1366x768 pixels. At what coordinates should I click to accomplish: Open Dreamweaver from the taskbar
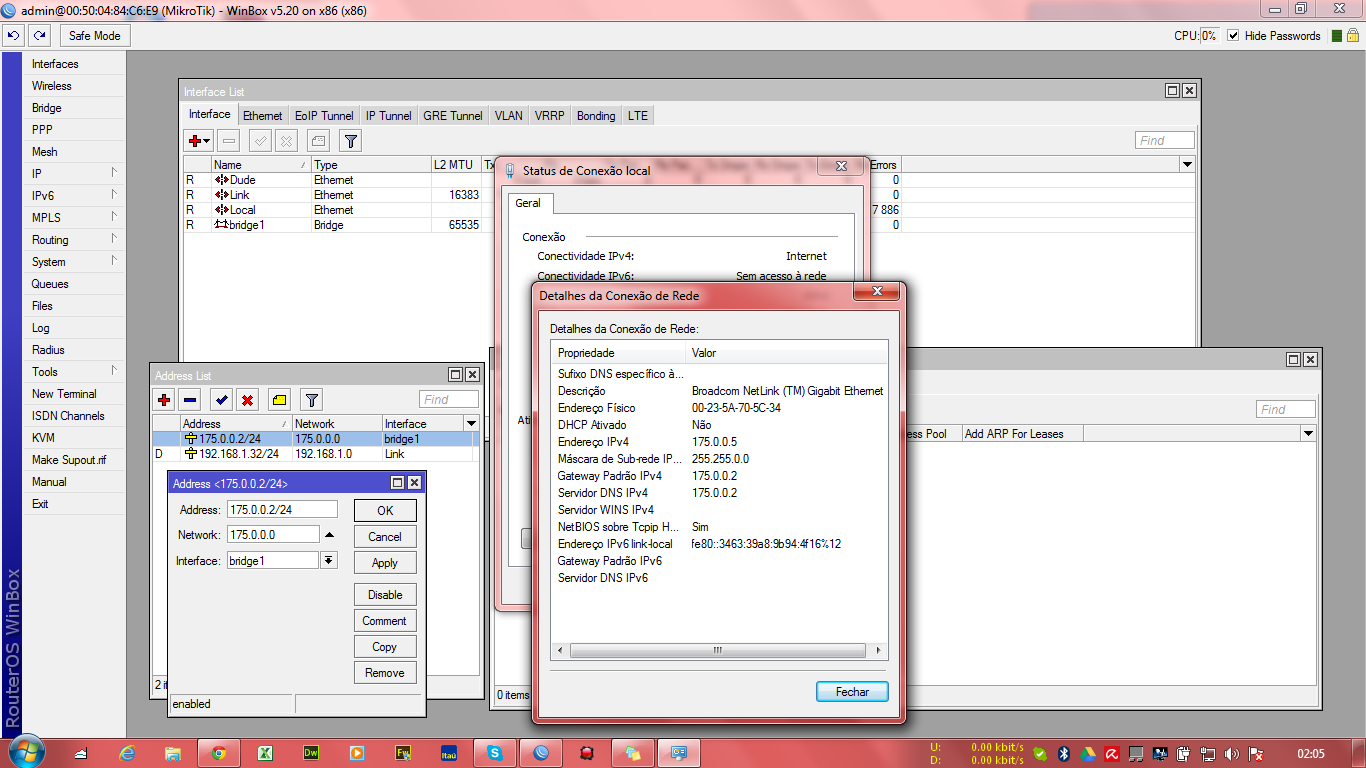click(x=311, y=753)
